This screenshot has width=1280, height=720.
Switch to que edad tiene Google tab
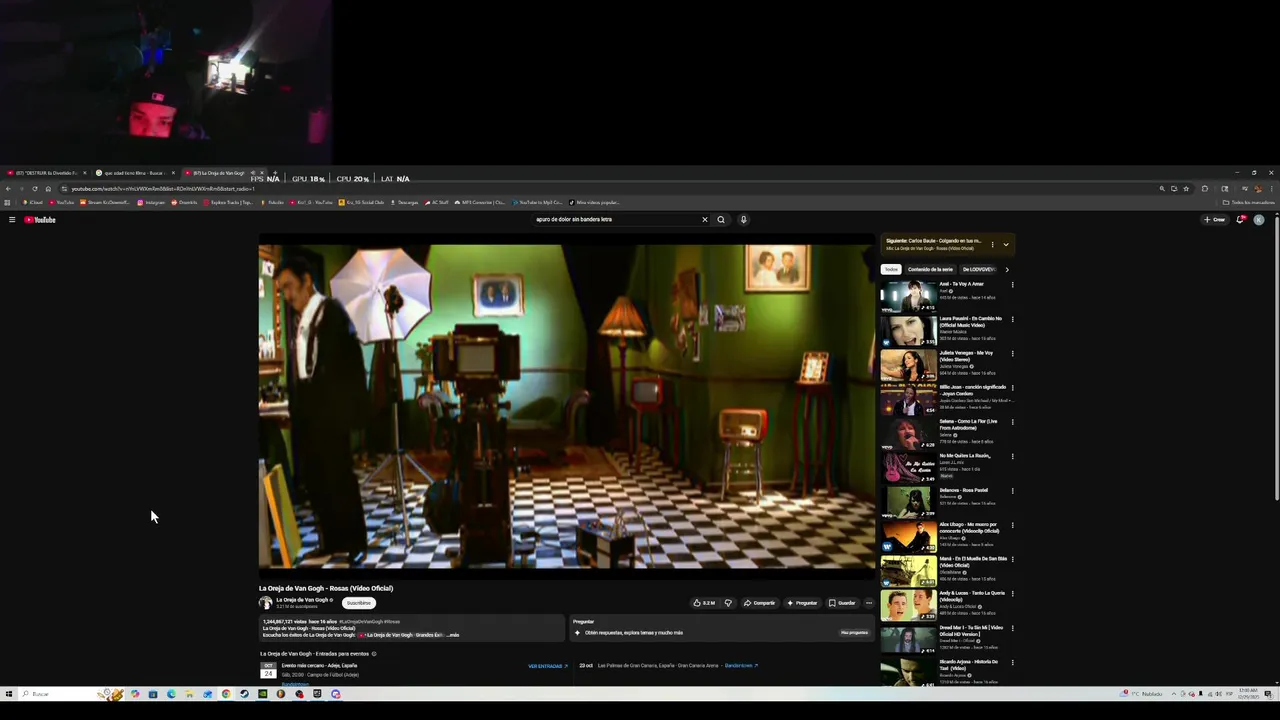[x=135, y=173]
